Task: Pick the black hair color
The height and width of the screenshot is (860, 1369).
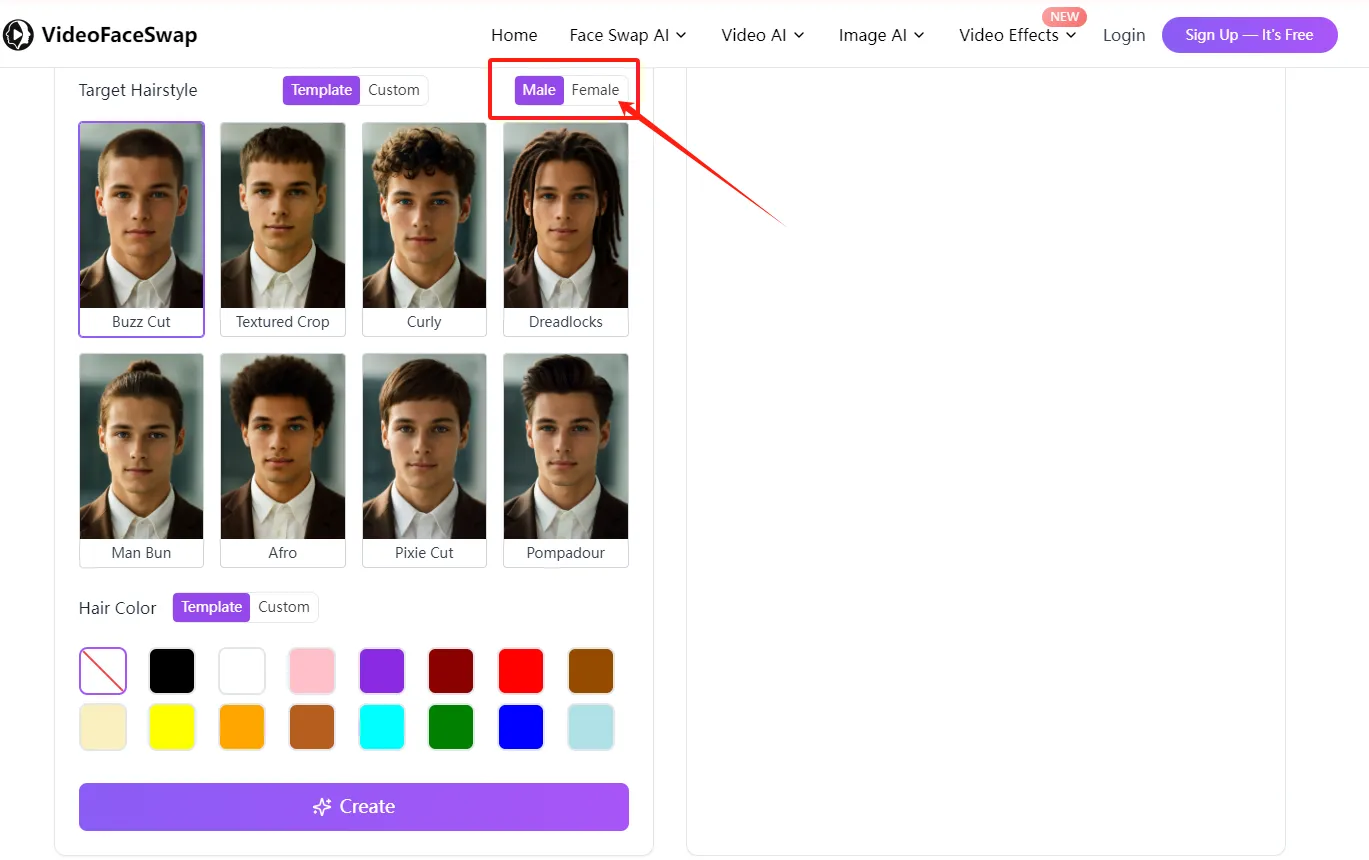Action: 172,671
